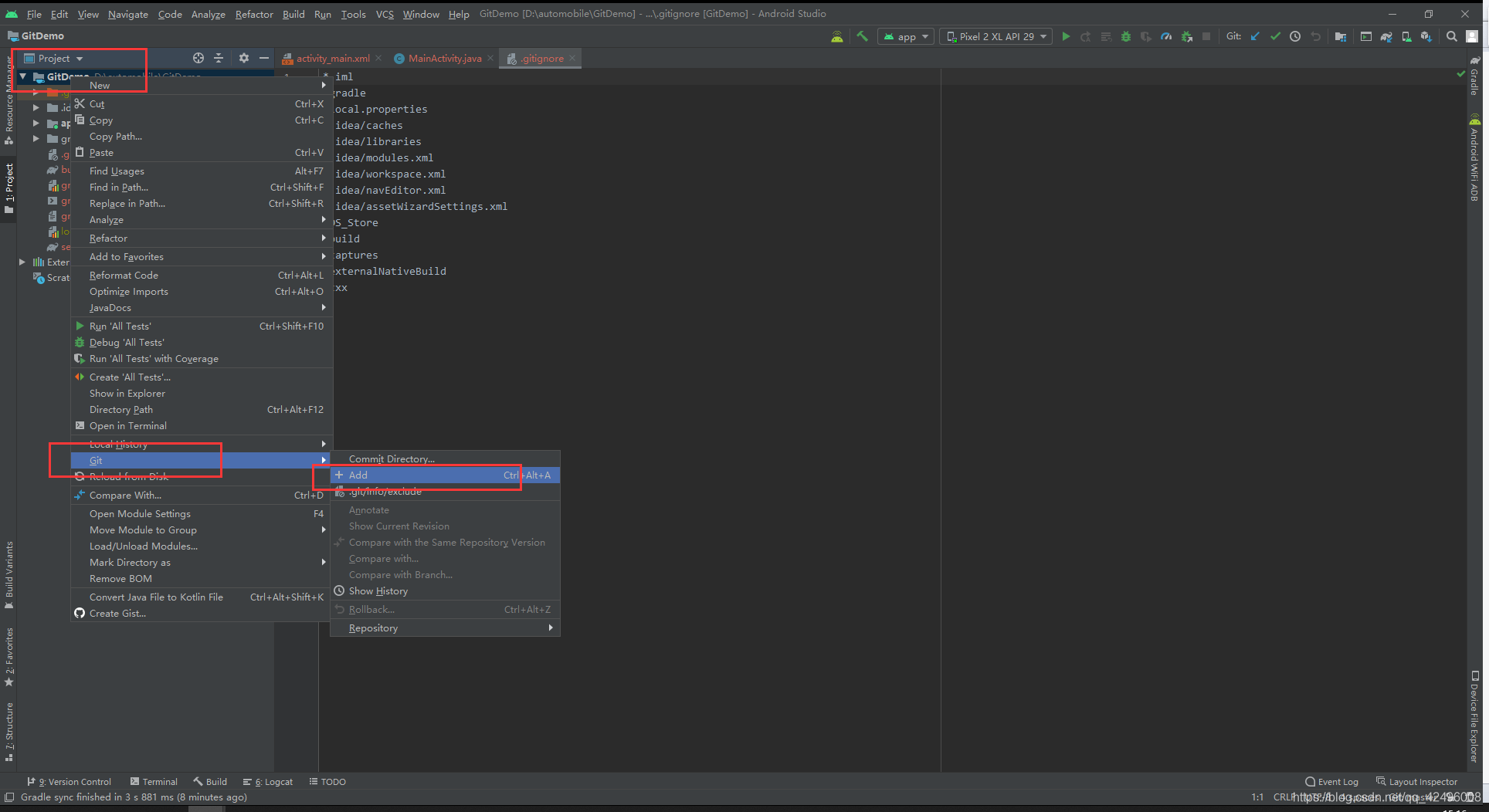Viewport: 1489px width, 812px height.
Task: Open the app run configuration dropdown
Action: 906,36
